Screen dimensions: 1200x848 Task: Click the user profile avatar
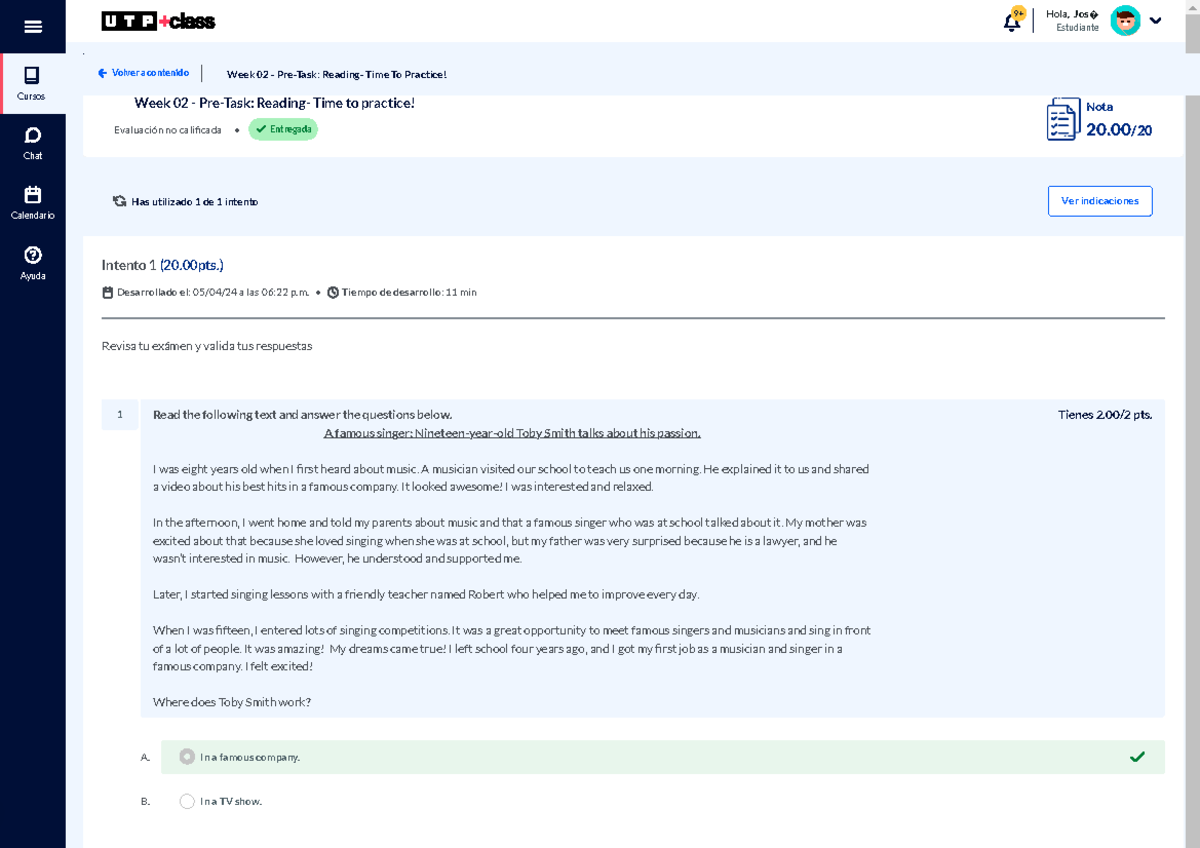coord(1125,21)
